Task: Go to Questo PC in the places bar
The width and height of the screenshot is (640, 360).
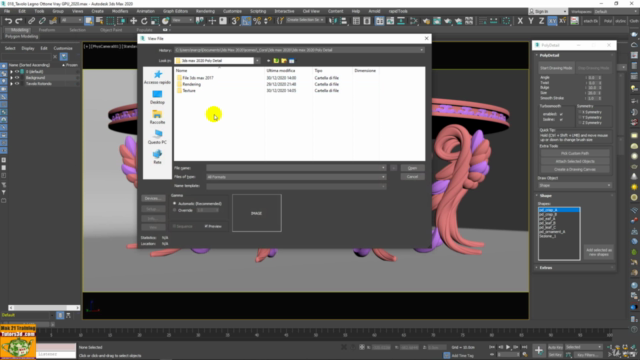Action: (x=157, y=137)
